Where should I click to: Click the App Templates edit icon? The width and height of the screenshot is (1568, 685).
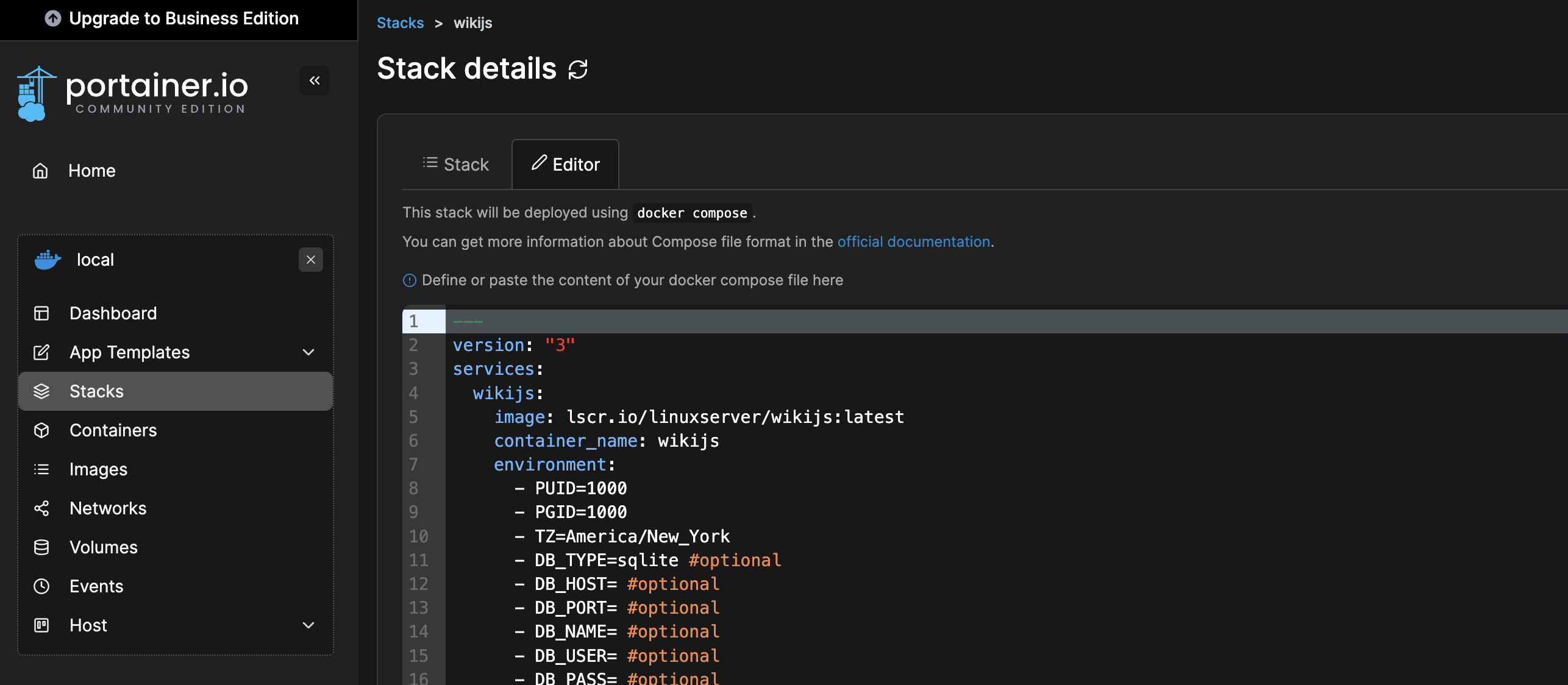(41, 352)
